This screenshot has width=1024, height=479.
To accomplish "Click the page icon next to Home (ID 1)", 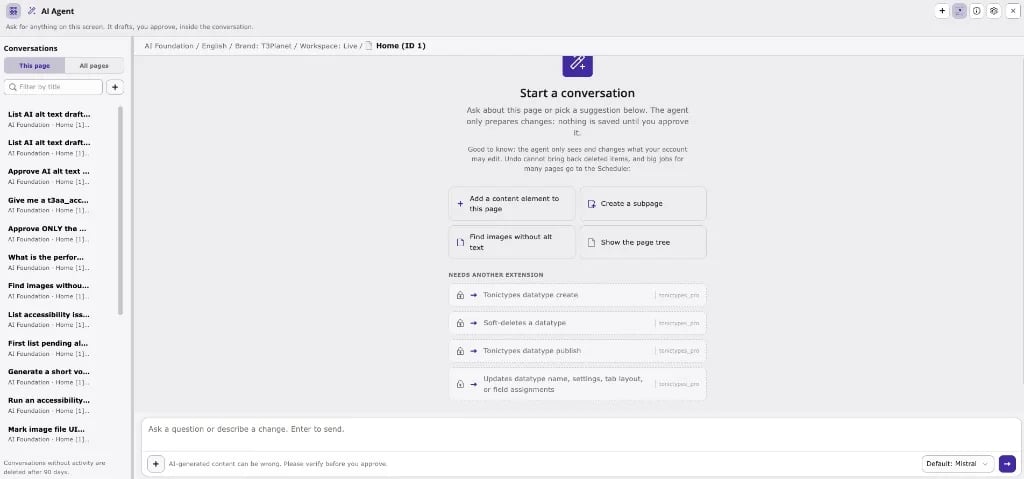I will 369,46.
